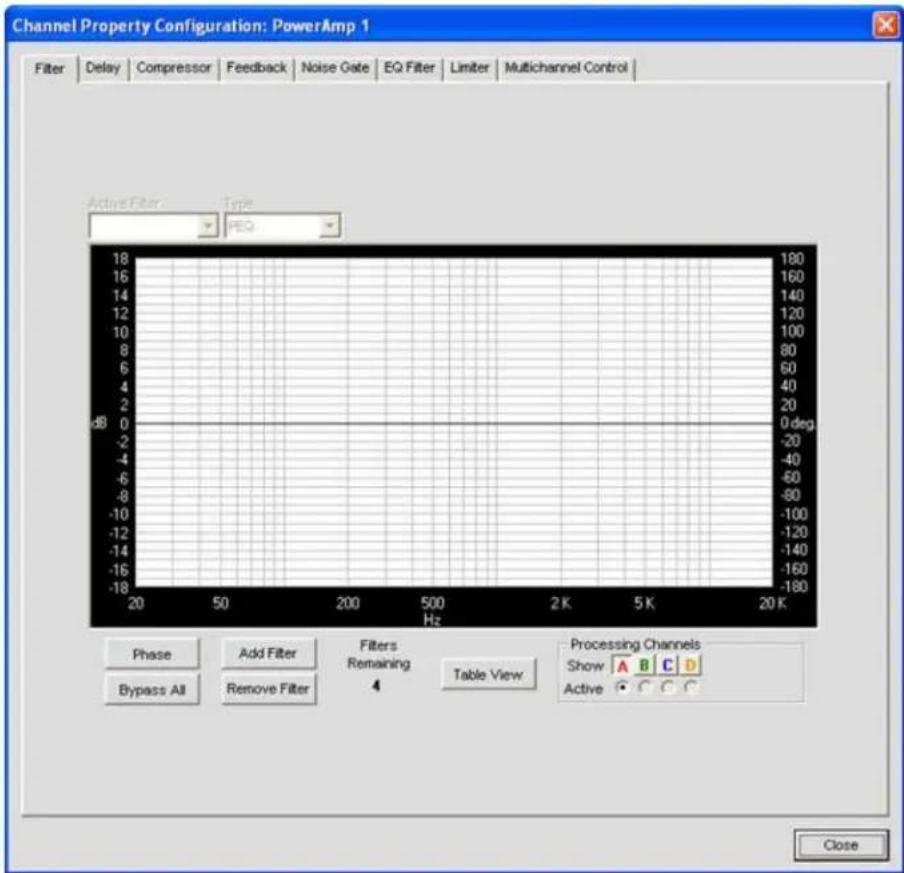Click the window title PowerAmp 1
Viewport: 904px width, 873px height.
click(321, 26)
